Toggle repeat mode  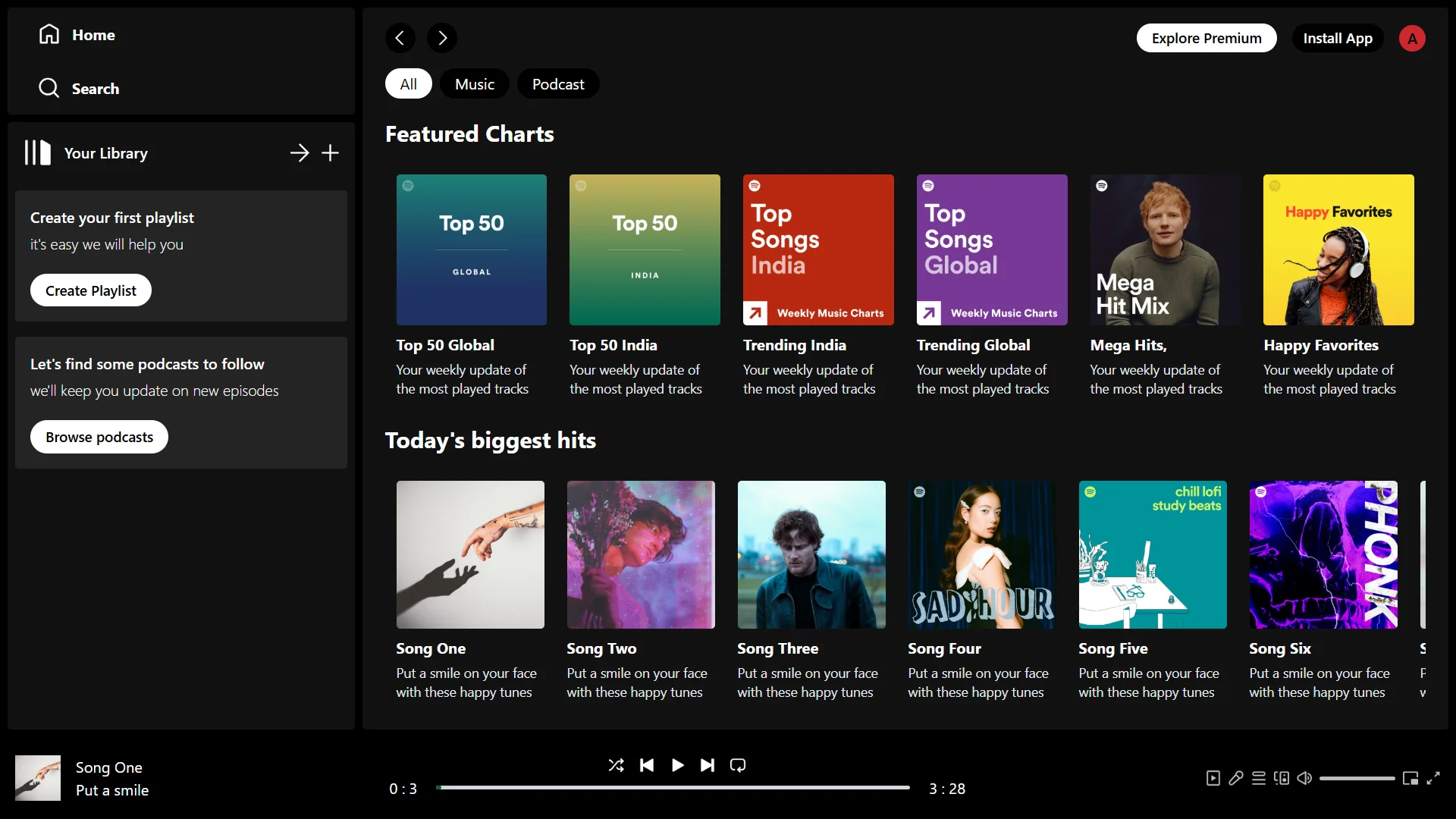738,765
